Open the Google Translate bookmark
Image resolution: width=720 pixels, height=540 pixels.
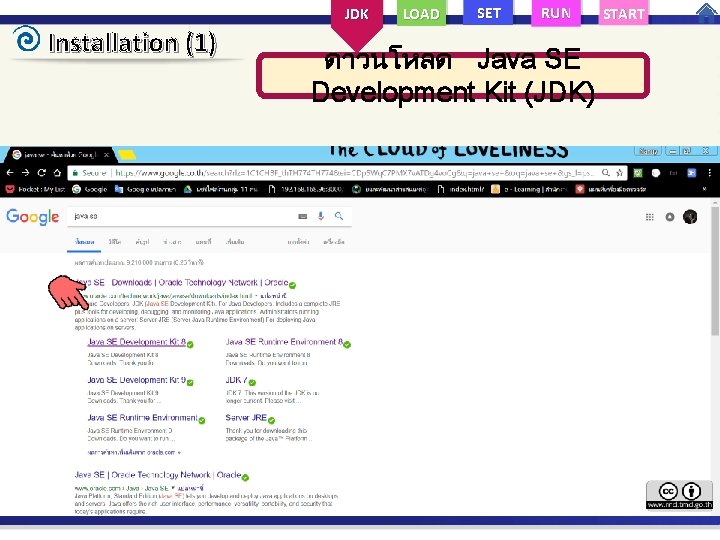(145, 189)
